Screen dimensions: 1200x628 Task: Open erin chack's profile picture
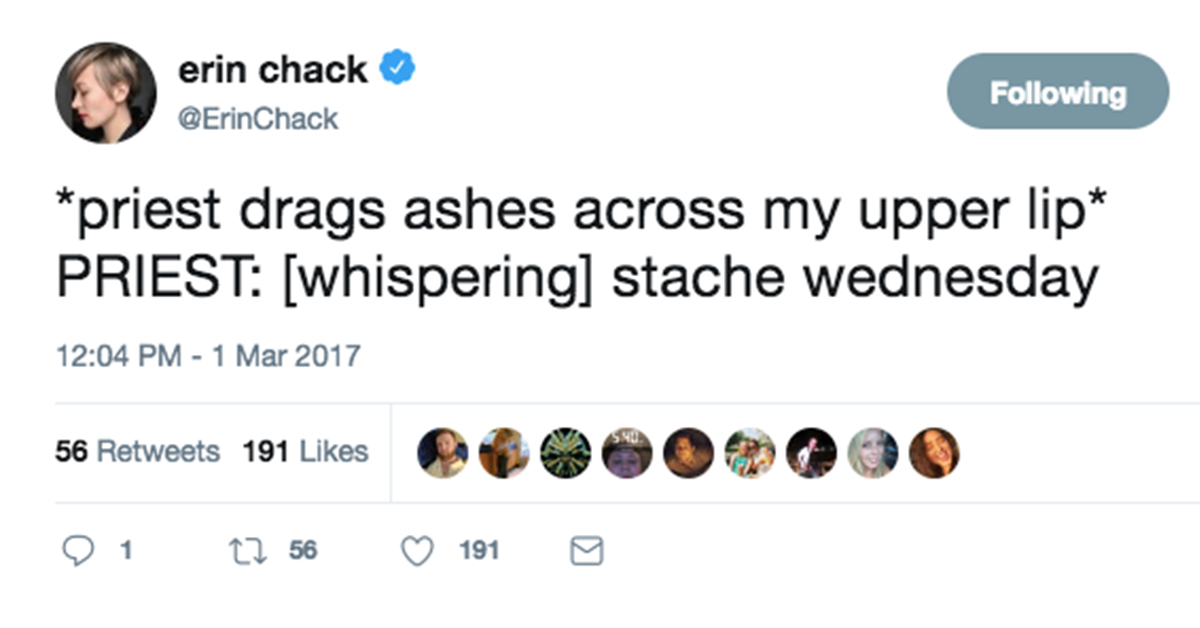coord(105,93)
